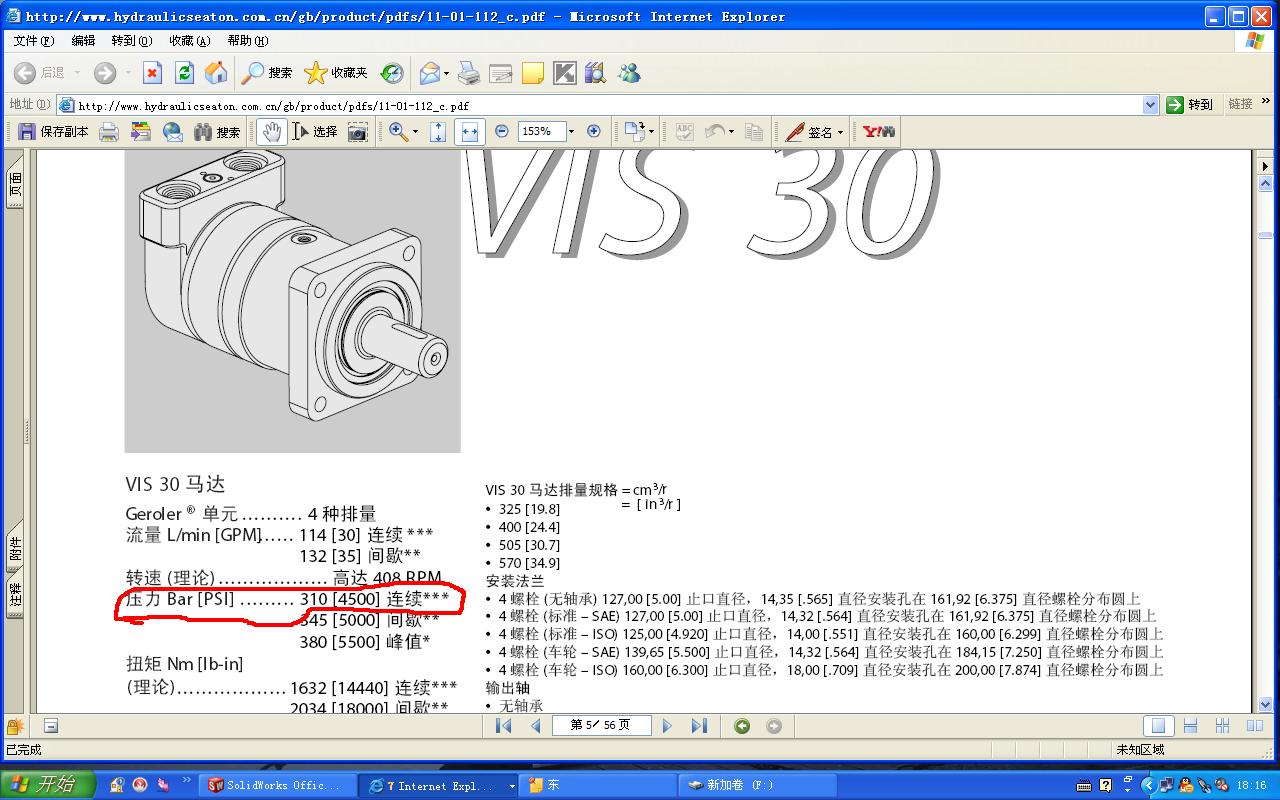Screen dimensions: 1280x800
Task: Refresh the page with green arrows icon
Action: coord(184,73)
